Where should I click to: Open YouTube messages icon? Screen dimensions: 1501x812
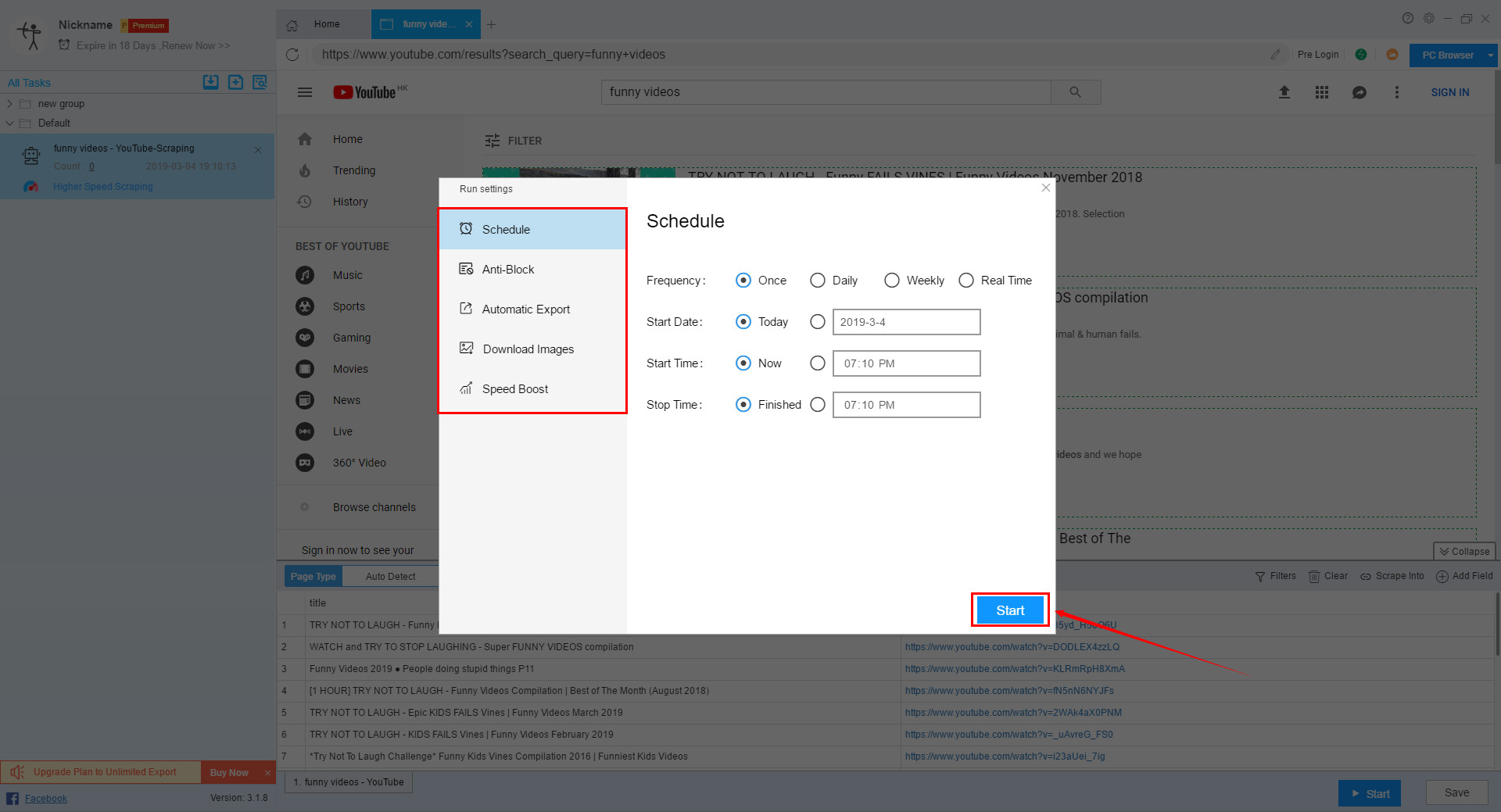click(1359, 92)
